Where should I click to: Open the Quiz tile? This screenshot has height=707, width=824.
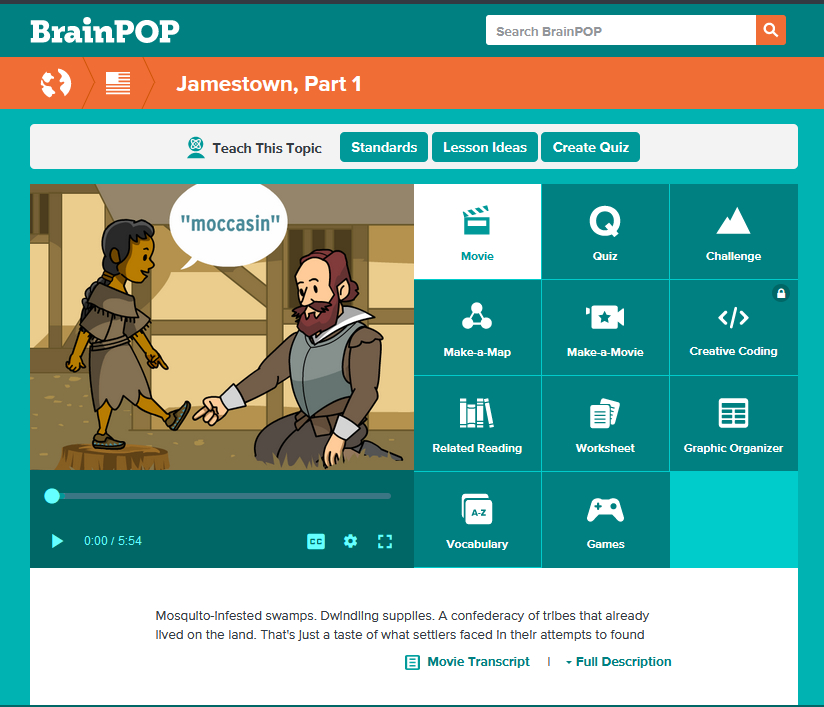pos(605,231)
